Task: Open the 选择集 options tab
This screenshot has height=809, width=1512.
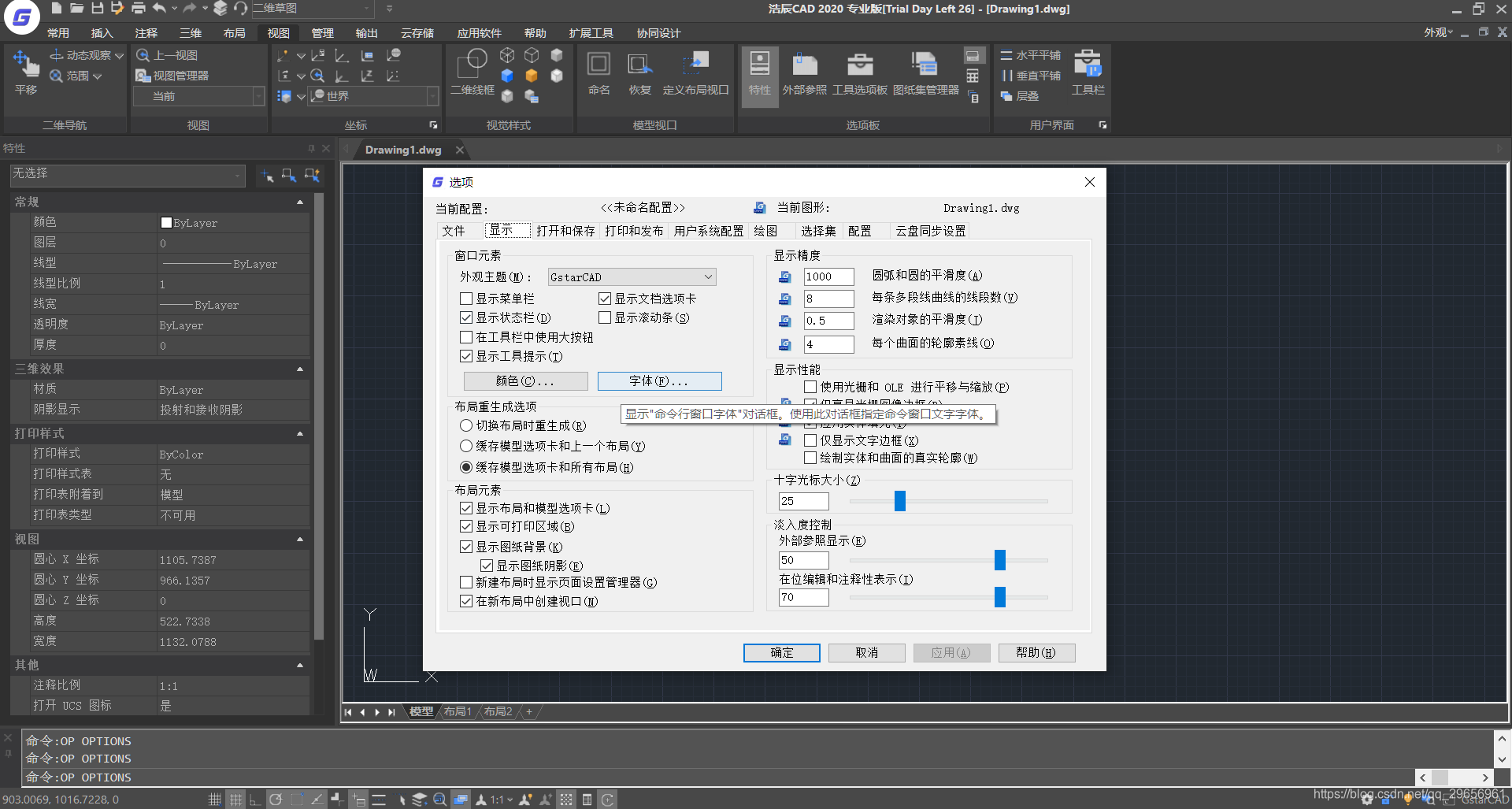Action: [818, 231]
